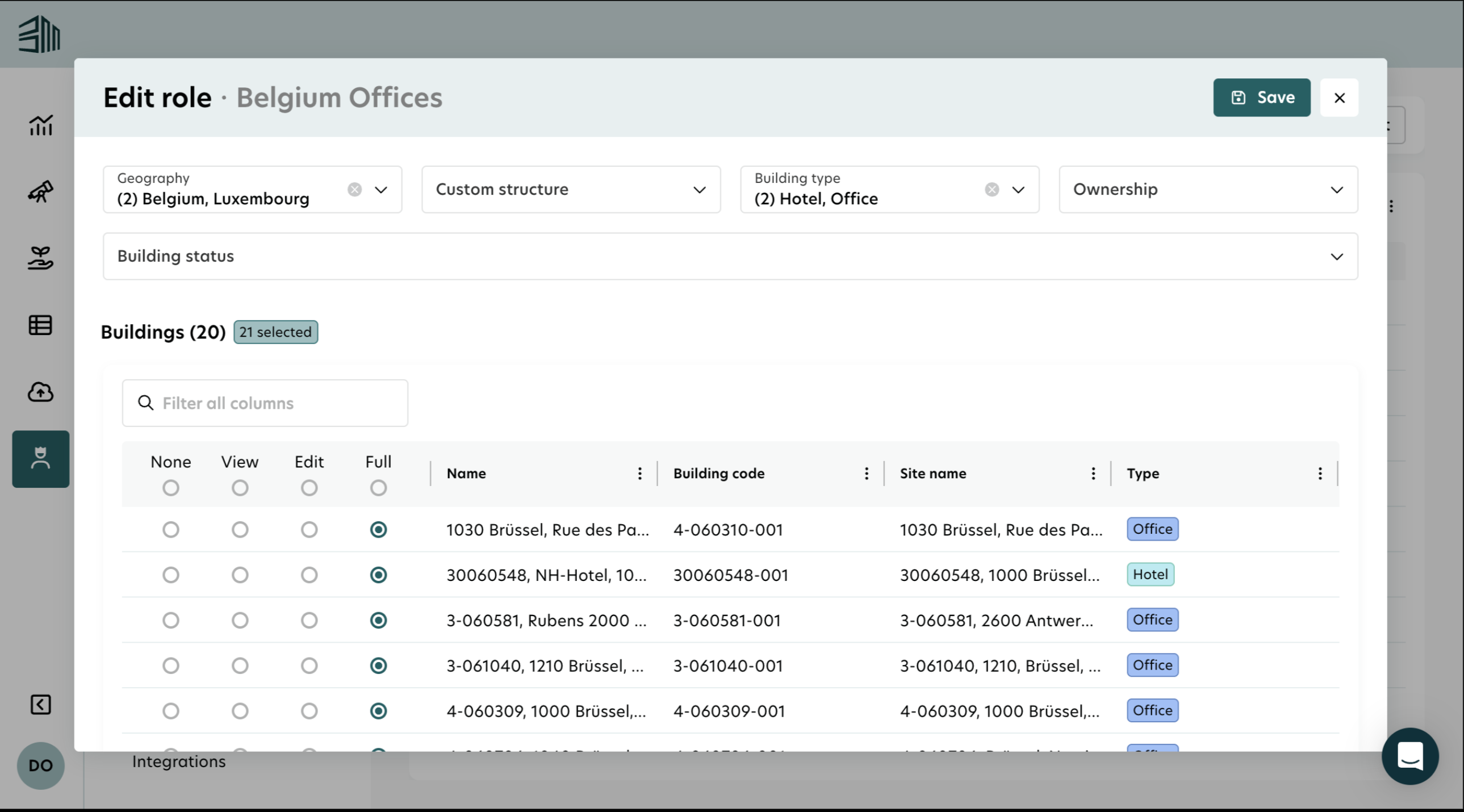Open the cloud upload sidebar icon
Screen dimensions: 1464x812
pos(40,391)
